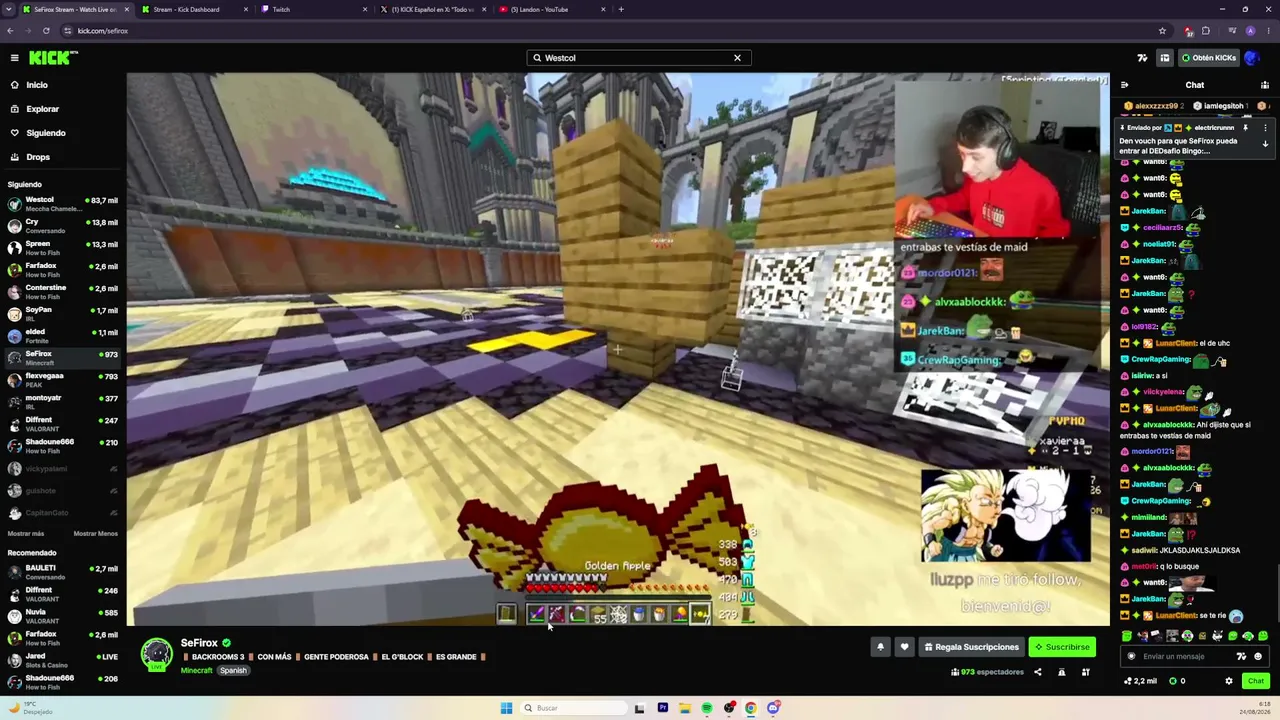This screenshot has width=1280, height=720.
Task: Click Regala Suscripciones button
Action: pos(971,647)
